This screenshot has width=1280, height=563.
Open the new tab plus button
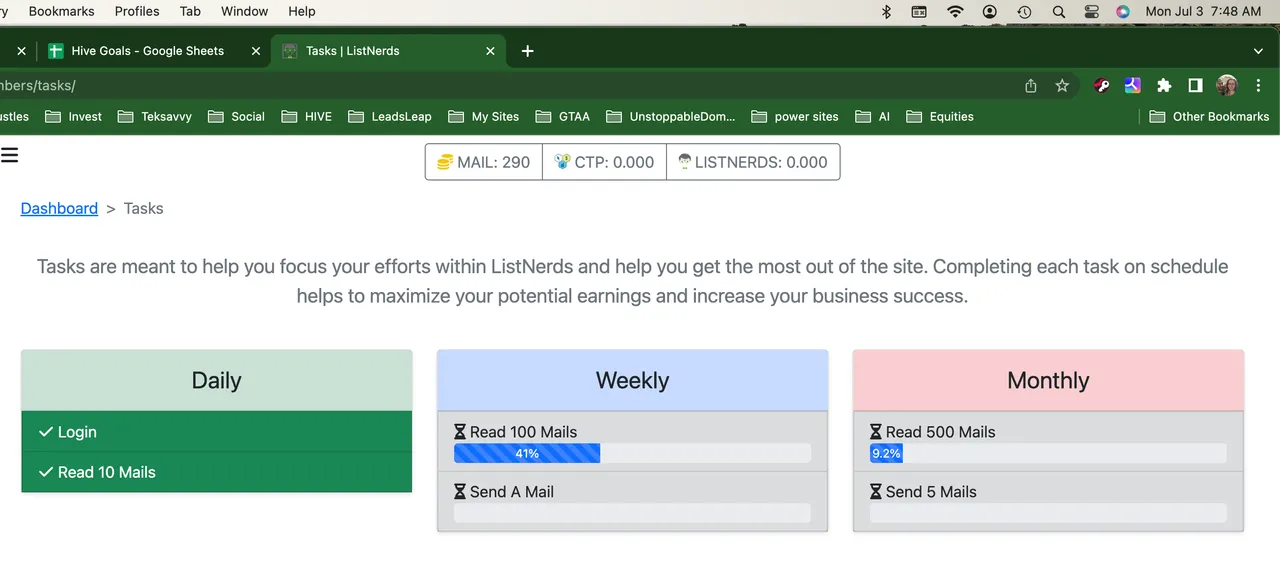(x=528, y=51)
